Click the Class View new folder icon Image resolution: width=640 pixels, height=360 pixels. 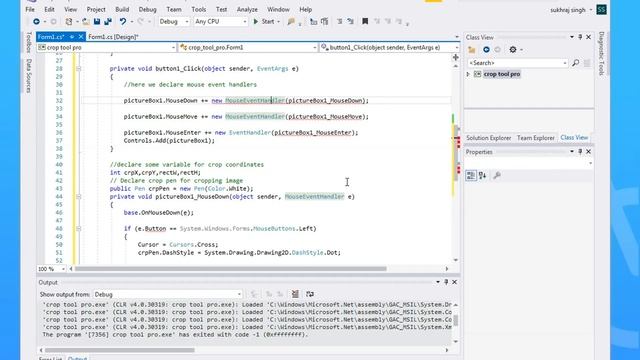click(472, 50)
